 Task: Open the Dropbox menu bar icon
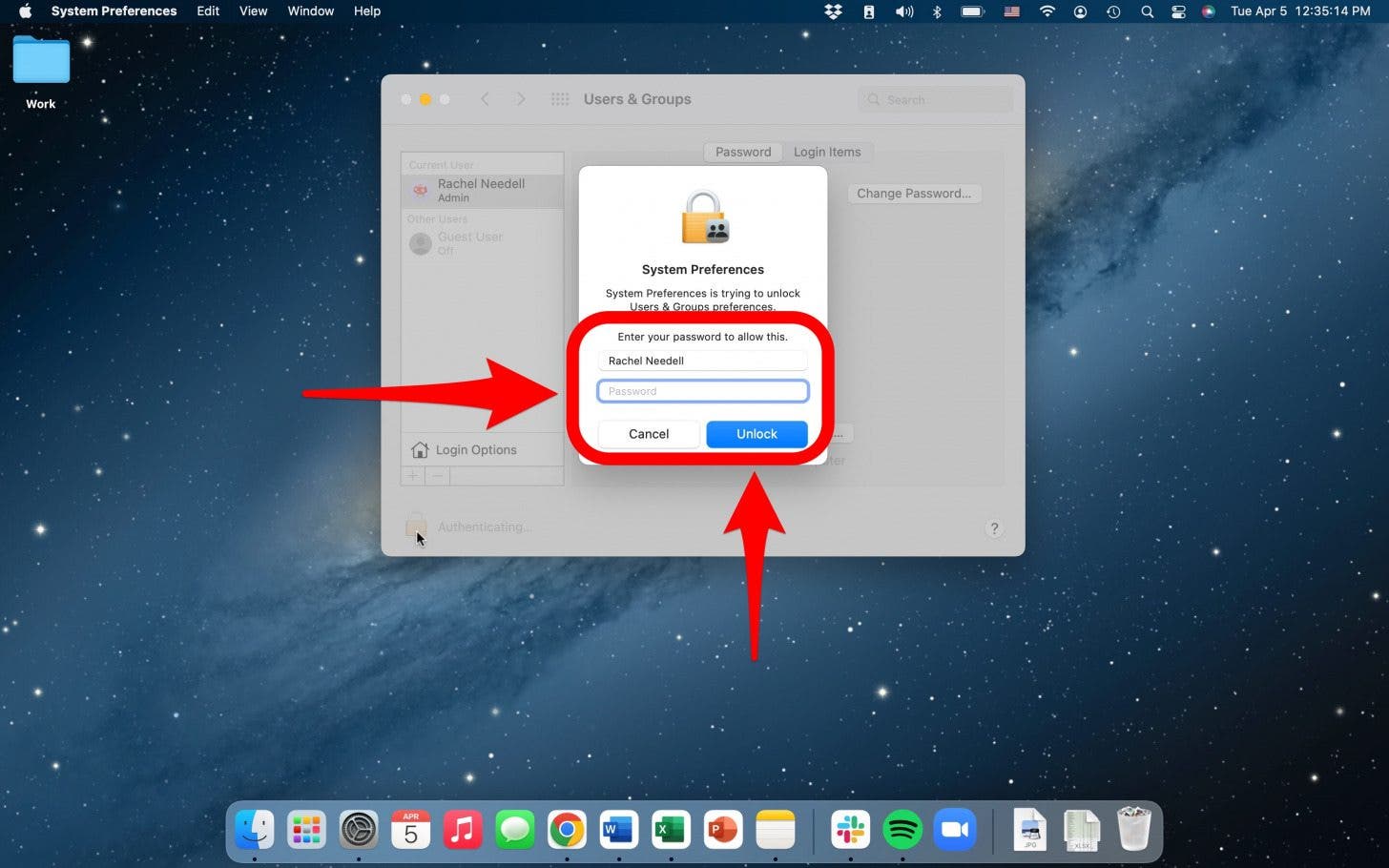tap(833, 11)
